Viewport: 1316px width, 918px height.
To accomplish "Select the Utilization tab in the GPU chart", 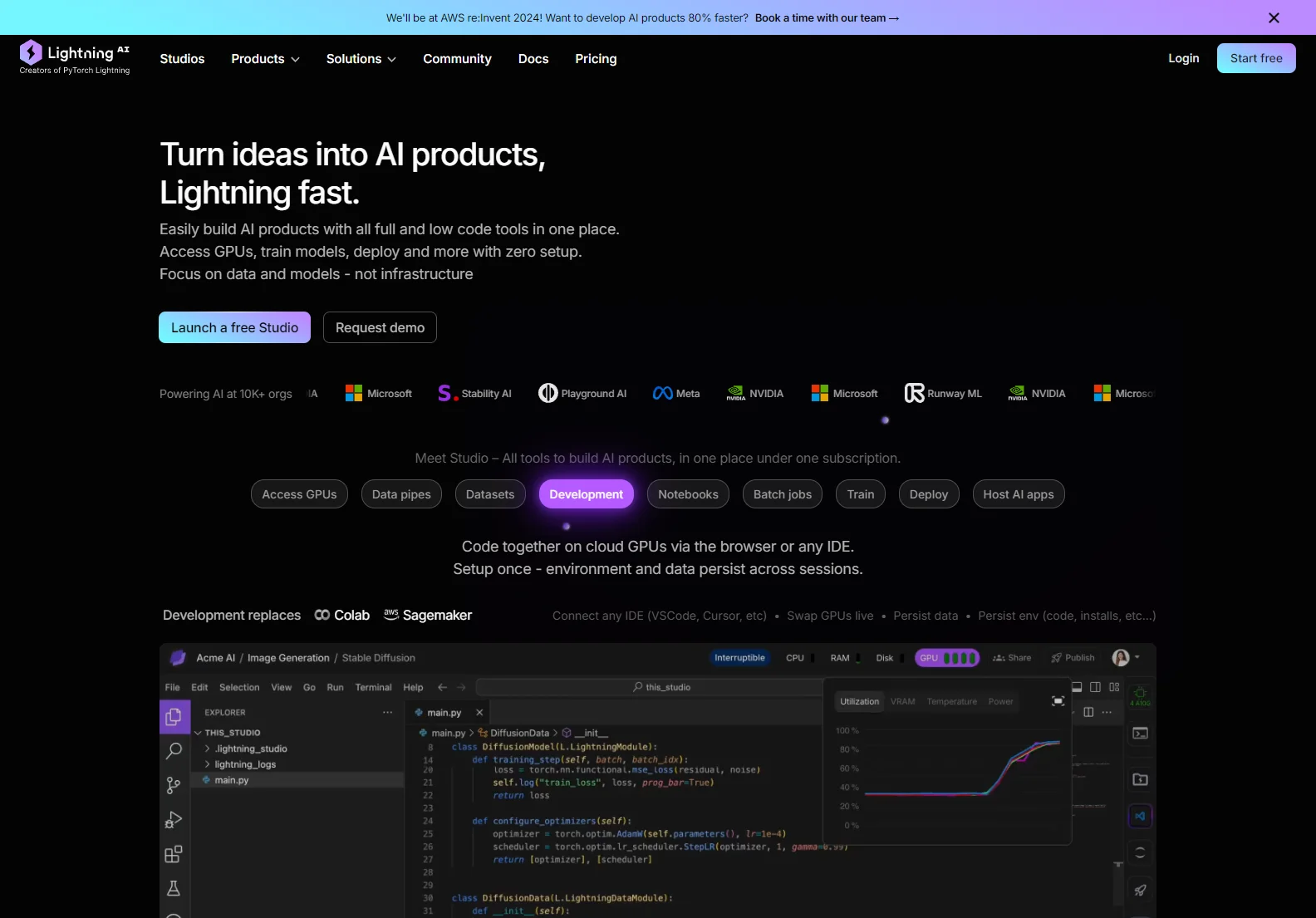I will 859,701.
